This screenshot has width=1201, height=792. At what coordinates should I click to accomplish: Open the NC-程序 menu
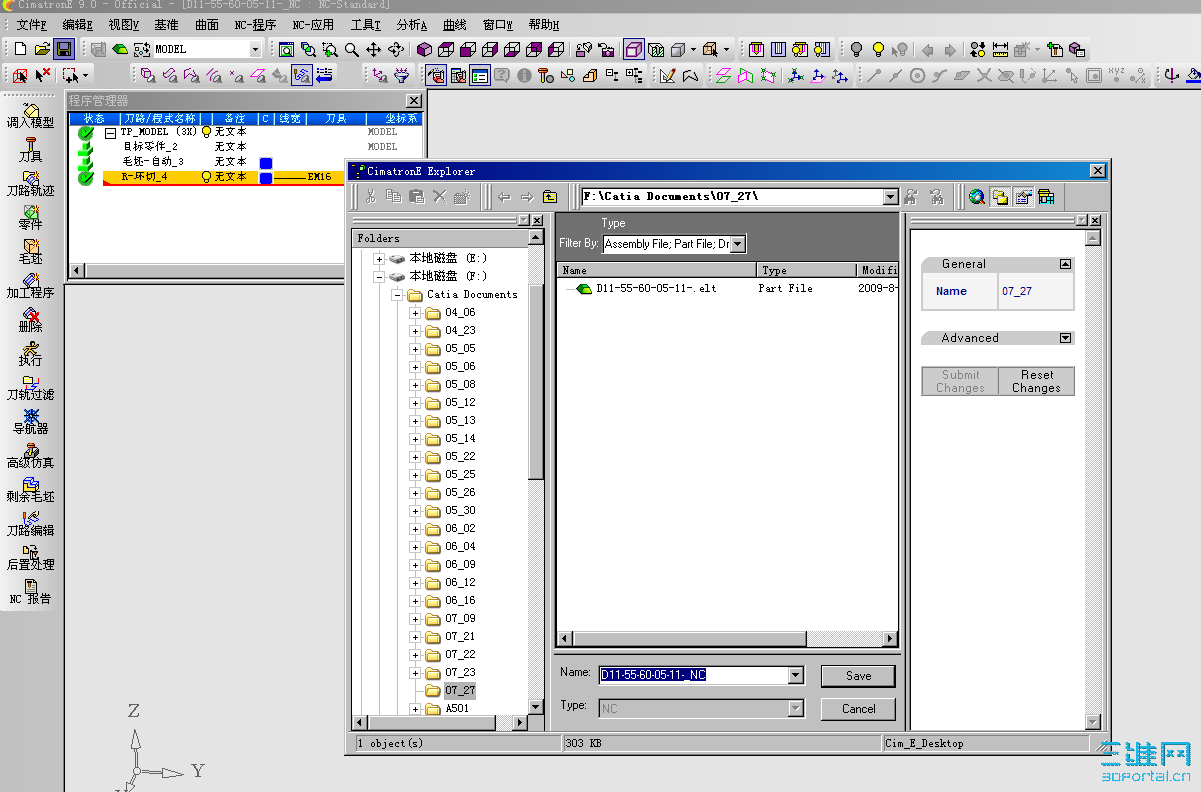coord(256,25)
